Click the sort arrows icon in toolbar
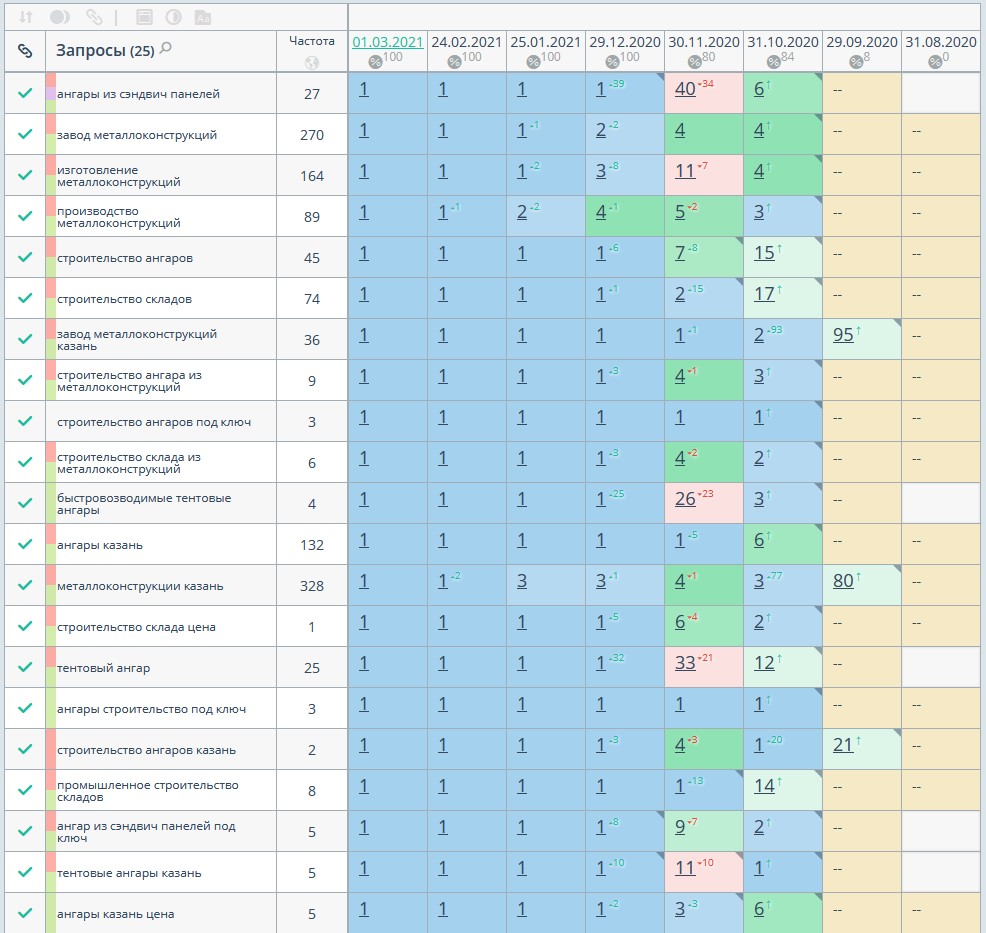This screenshot has width=986, height=933. 26,17
